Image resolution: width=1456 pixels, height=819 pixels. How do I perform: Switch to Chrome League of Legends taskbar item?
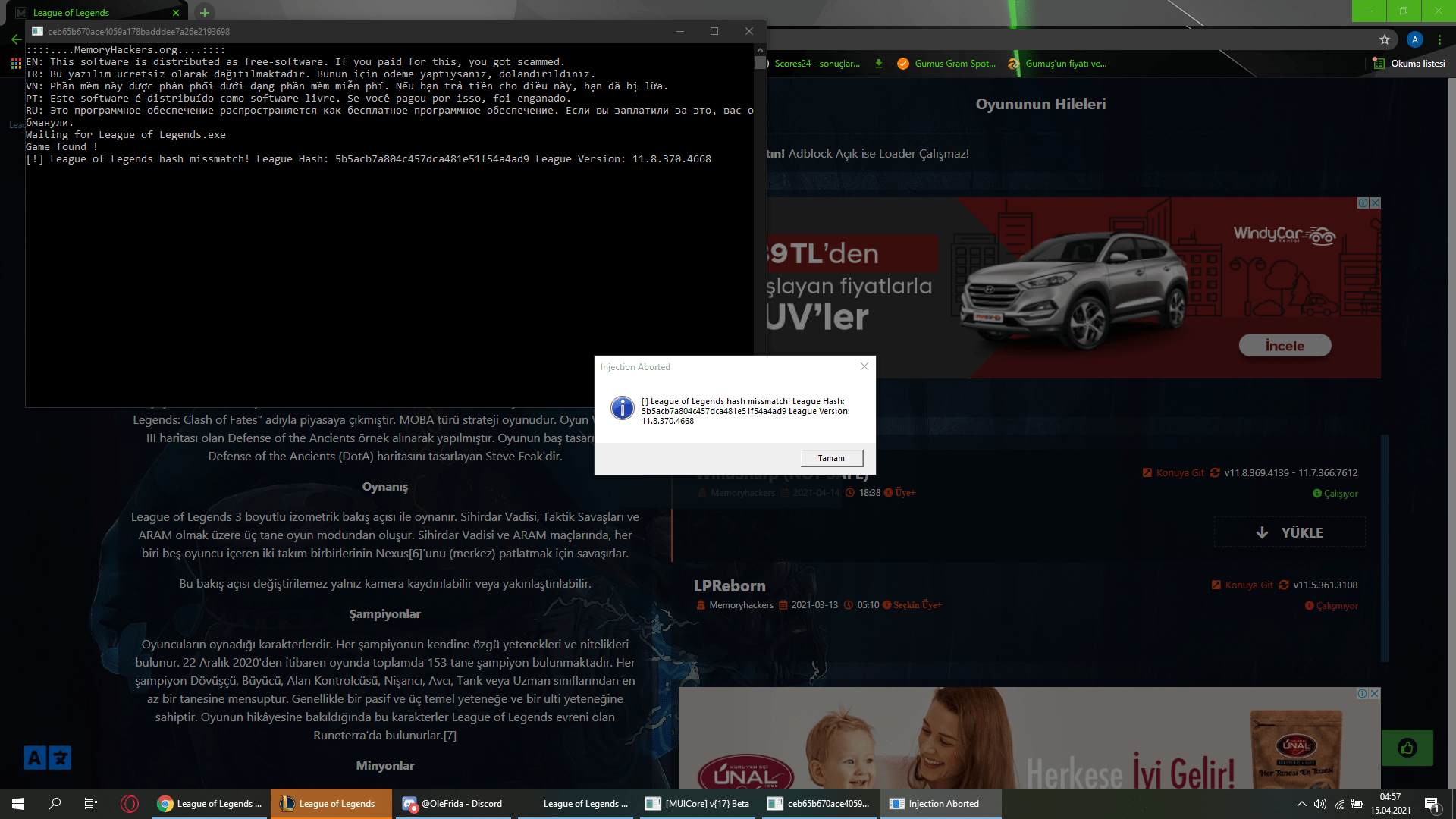209,804
